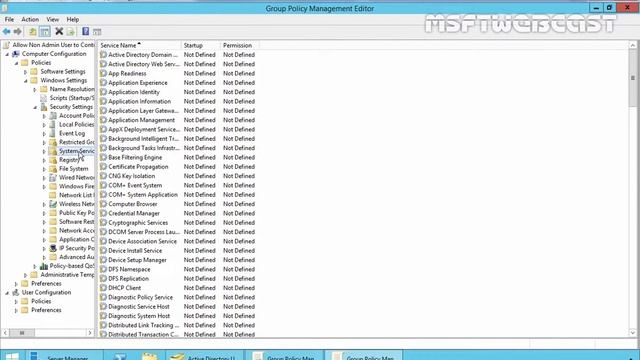Click the IP Security Policies tree icon
Viewport: 640px width, 360px height.
click(x=53, y=248)
